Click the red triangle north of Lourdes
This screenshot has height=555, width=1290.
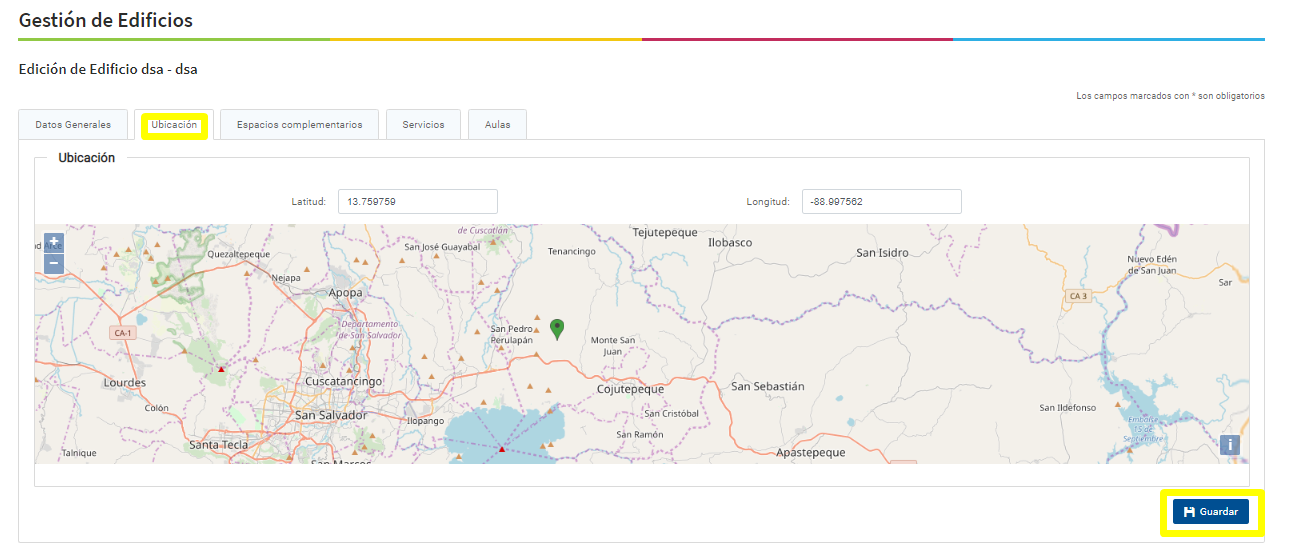coord(221,369)
